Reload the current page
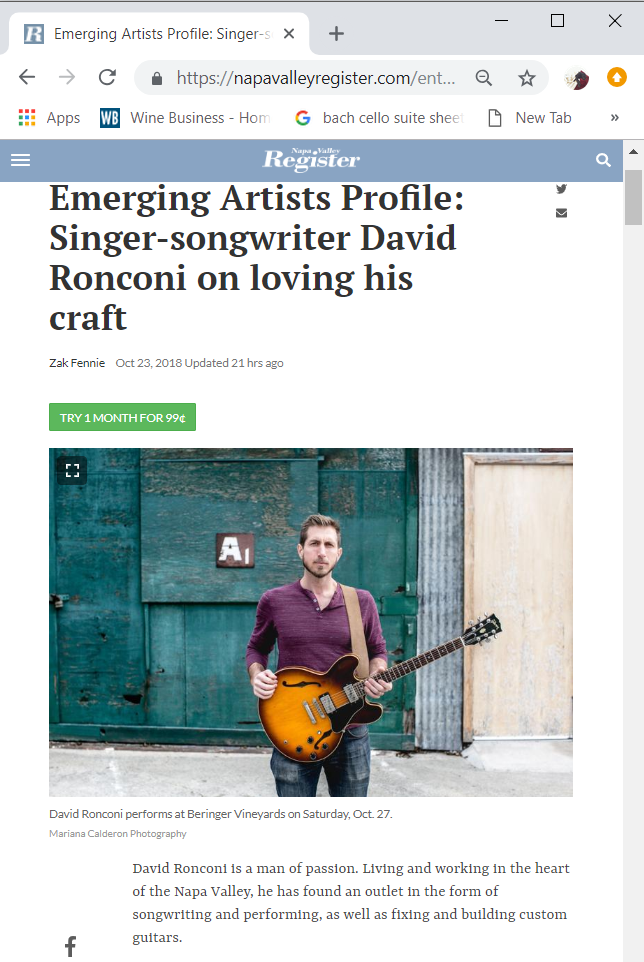Screen dimensions: 644x962 pos(107,77)
